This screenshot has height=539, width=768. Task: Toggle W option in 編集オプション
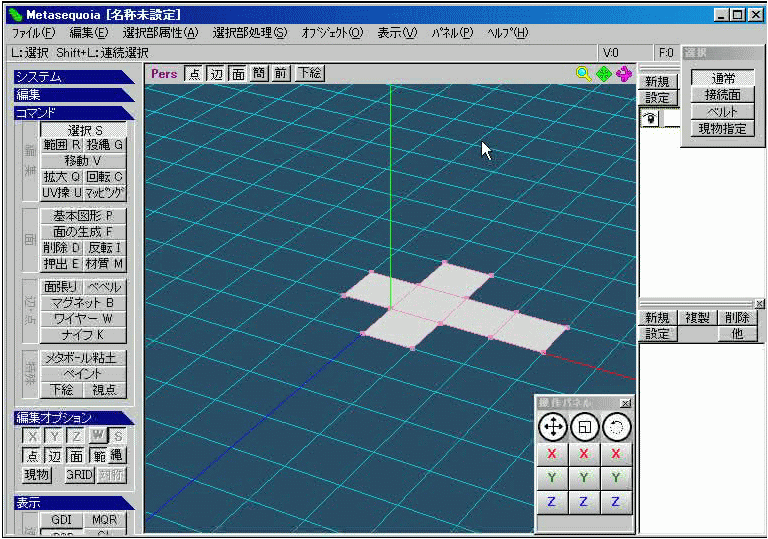[97, 435]
